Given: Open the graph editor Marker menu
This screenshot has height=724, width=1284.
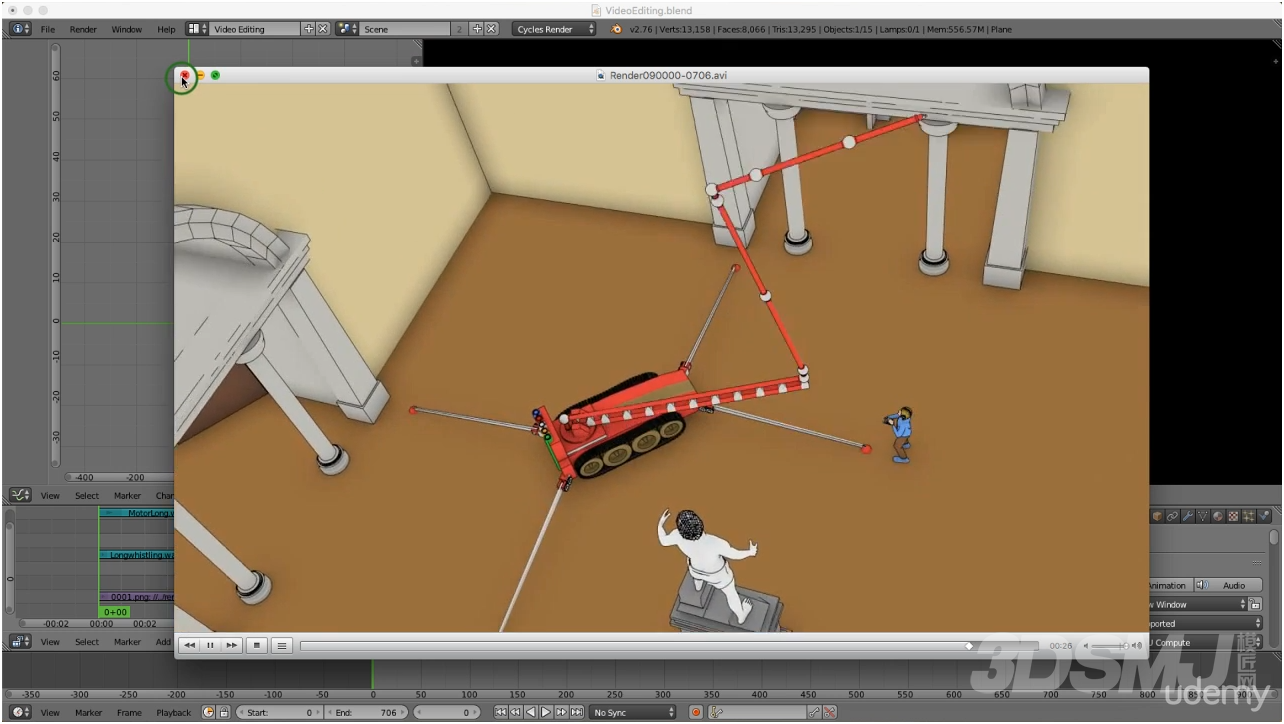Looking at the screenshot, I should (x=127, y=495).
